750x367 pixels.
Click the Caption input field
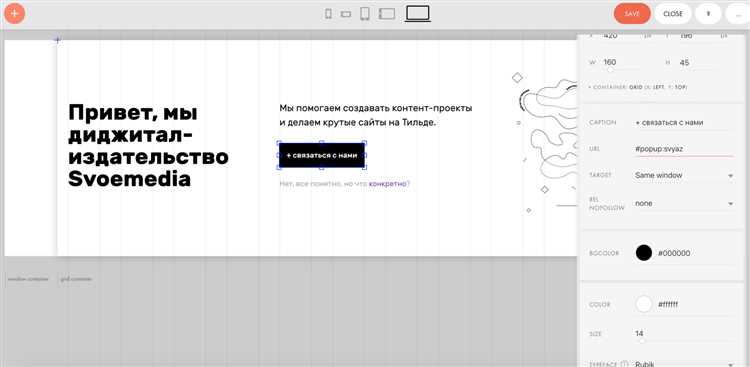click(x=684, y=122)
